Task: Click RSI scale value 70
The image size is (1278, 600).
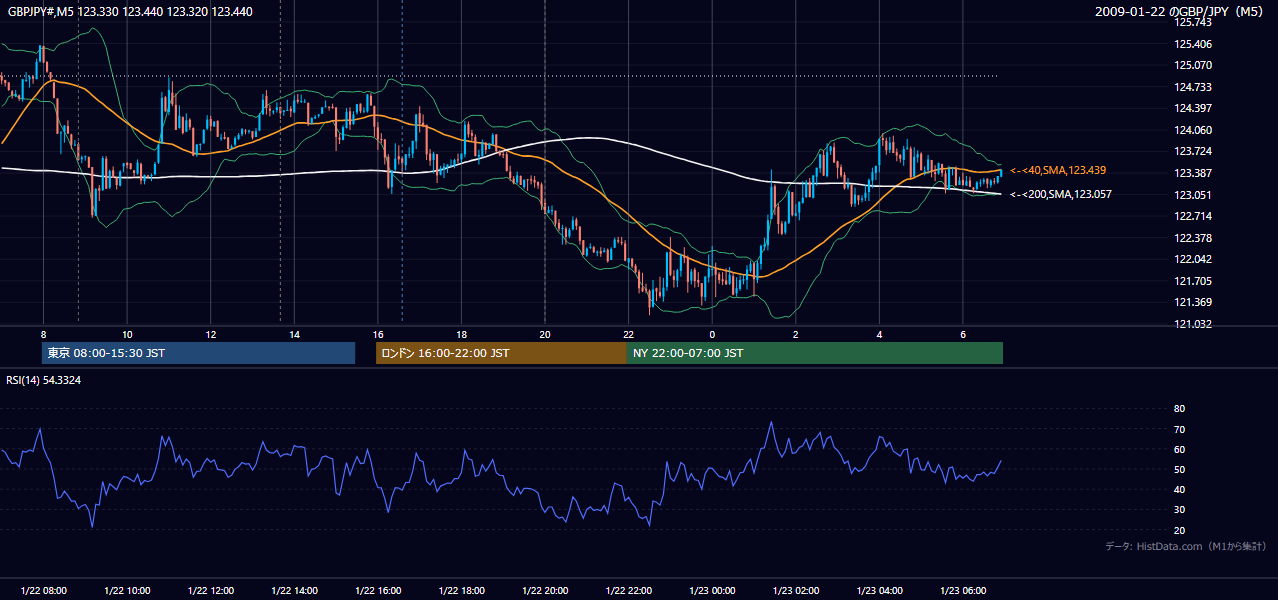Action: click(x=1179, y=429)
